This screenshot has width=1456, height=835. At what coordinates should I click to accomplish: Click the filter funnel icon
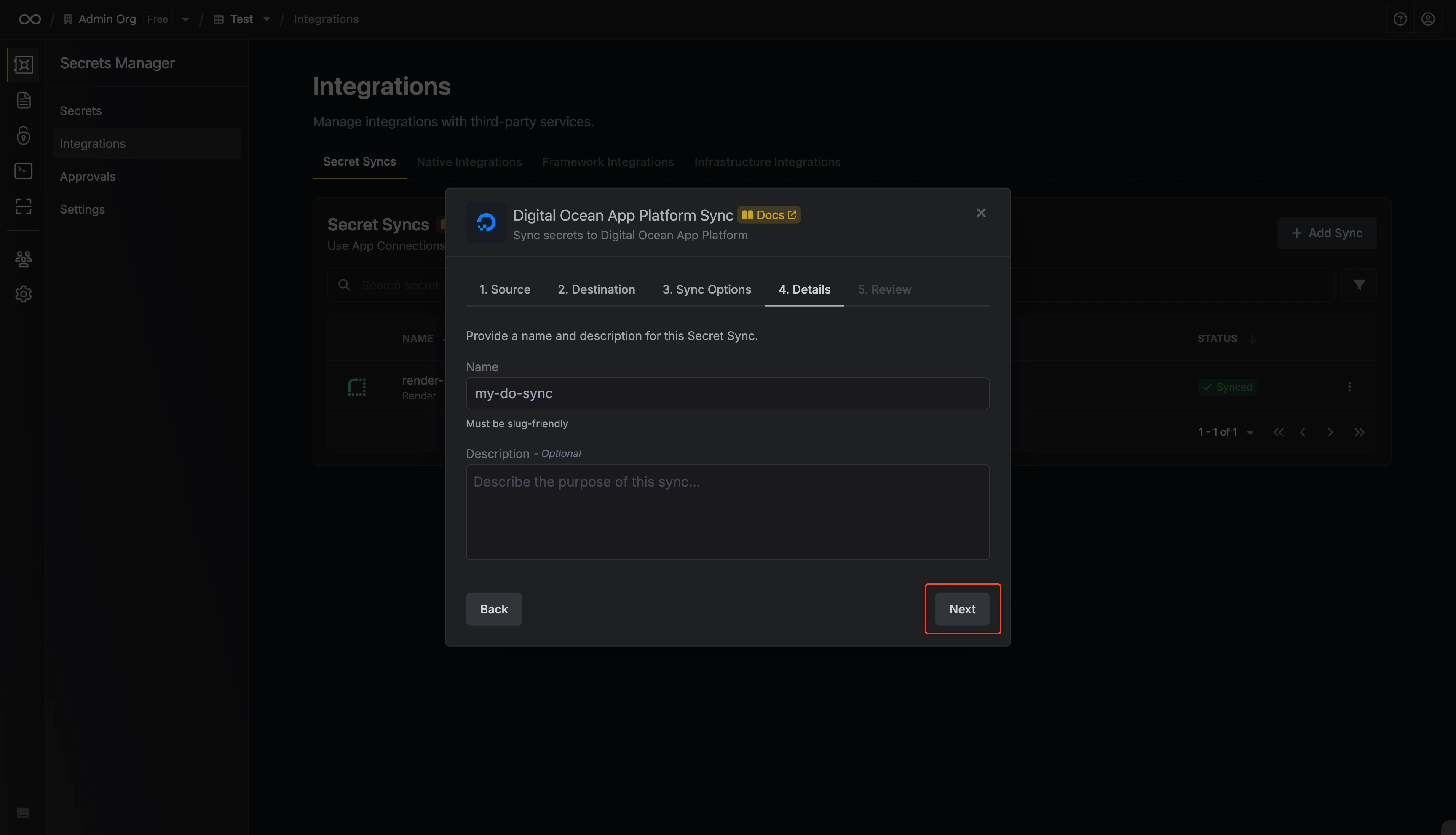coord(1359,284)
